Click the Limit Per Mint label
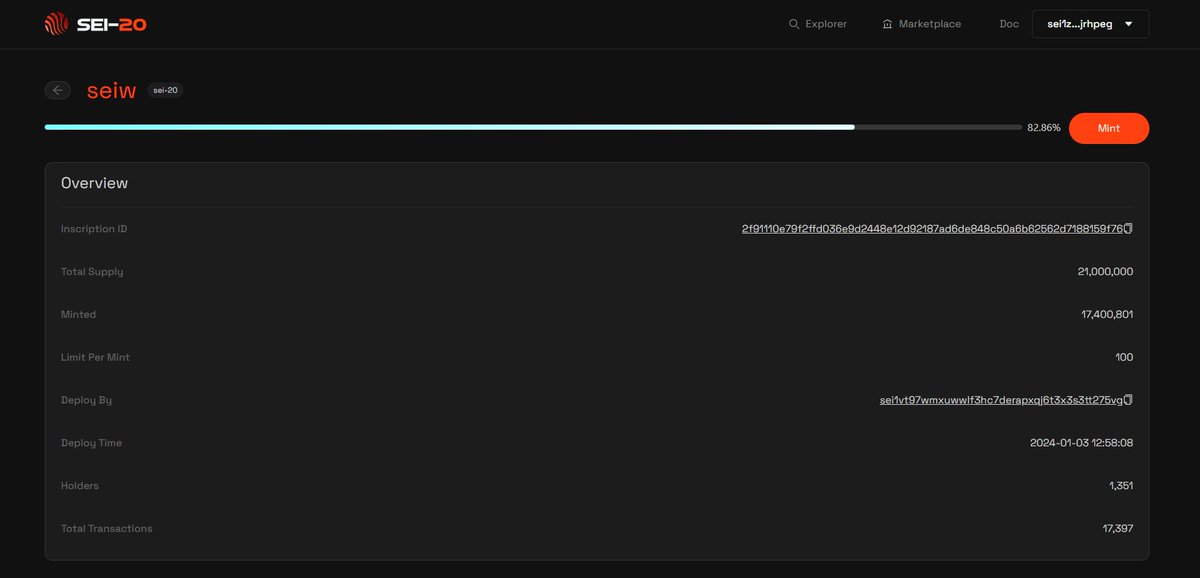This screenshot has width=1200, height=578. [95, 357]
